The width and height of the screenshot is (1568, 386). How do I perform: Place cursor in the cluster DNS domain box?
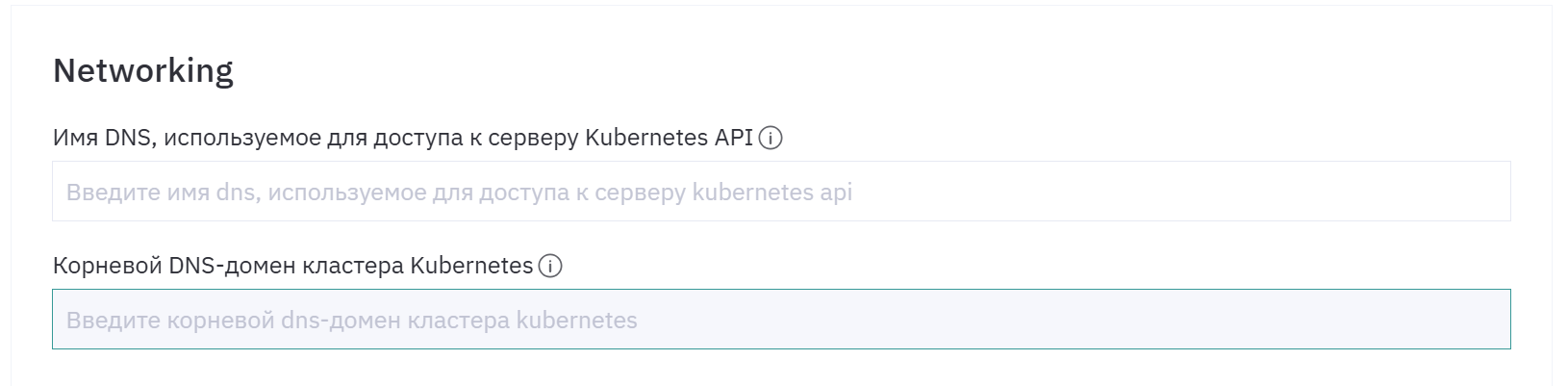781,320
